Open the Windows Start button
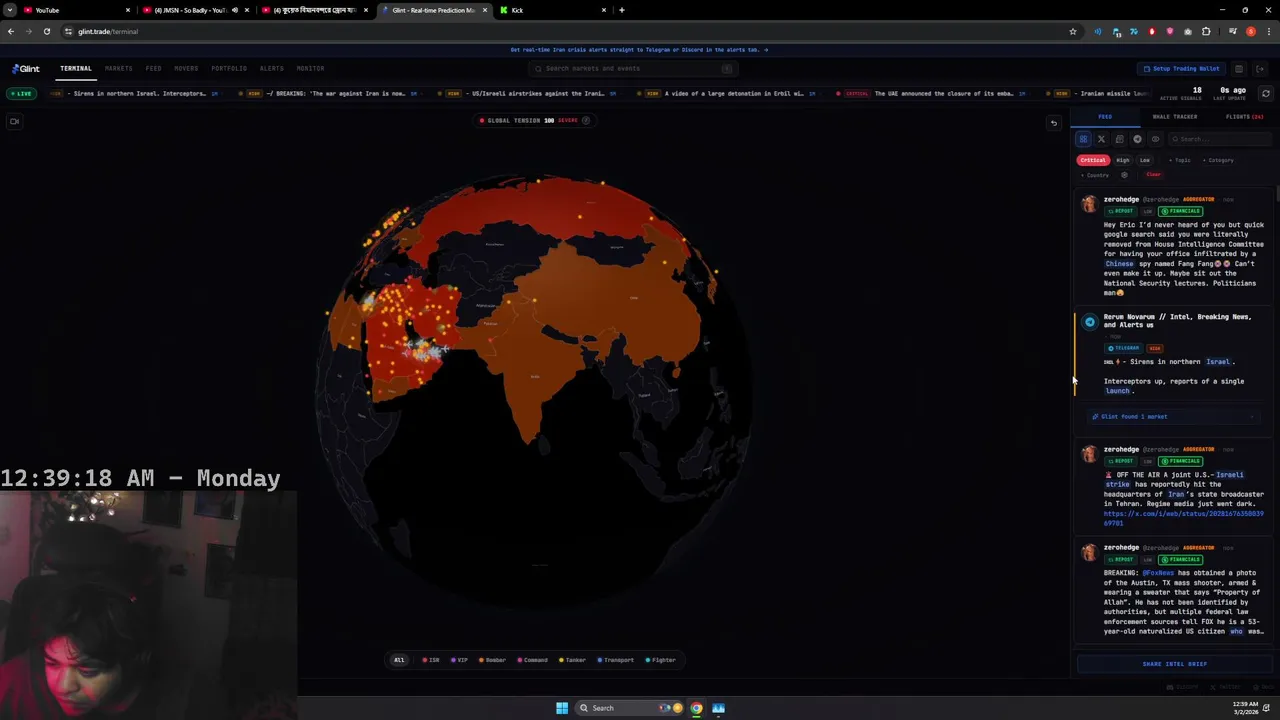 [562, 708]
